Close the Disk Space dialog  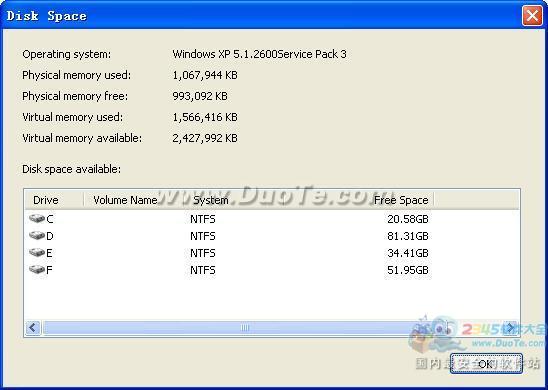click(x=532, y=16)
